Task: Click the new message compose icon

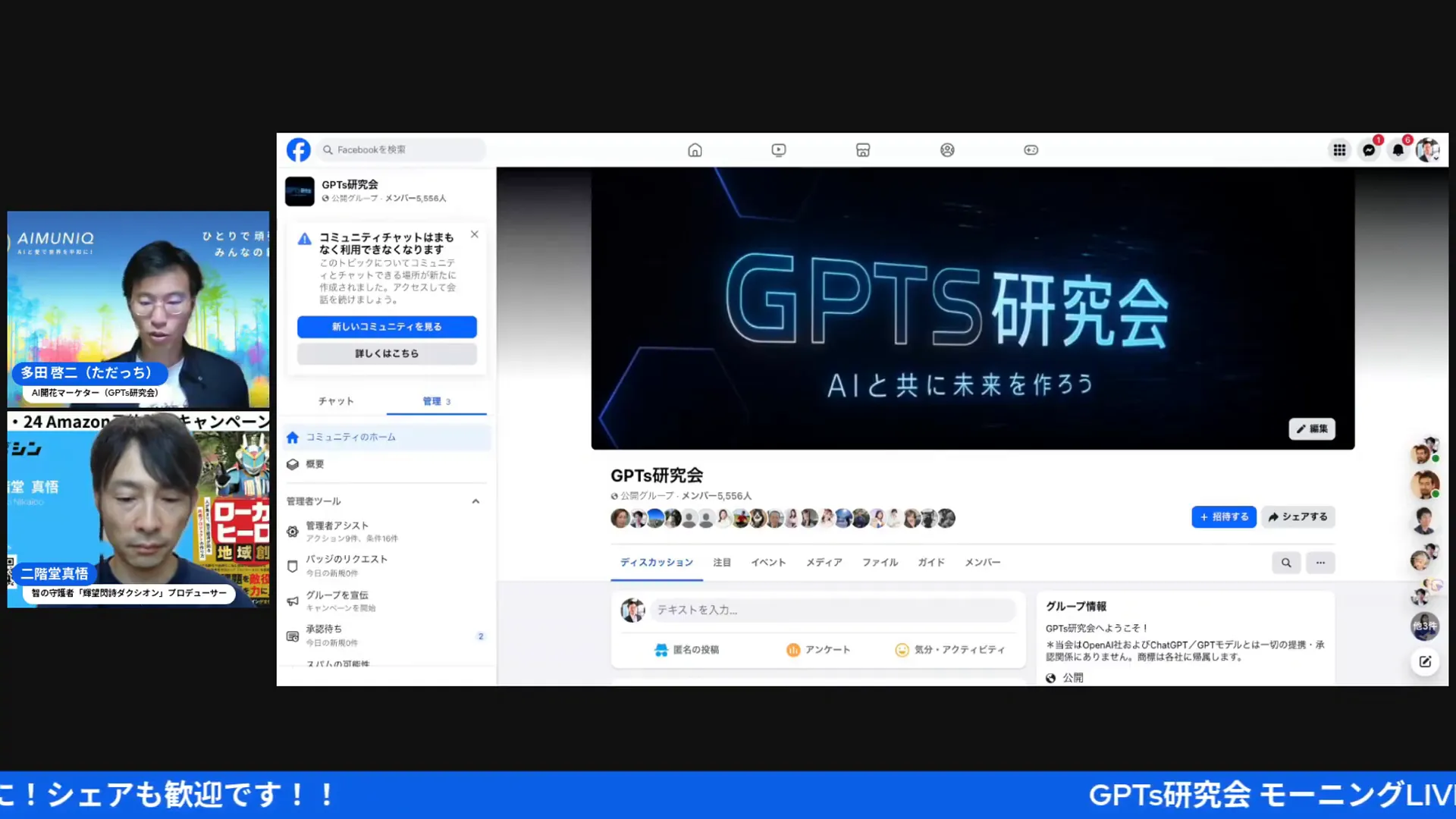Action: pyautogui.click(x=1425, y=661)
